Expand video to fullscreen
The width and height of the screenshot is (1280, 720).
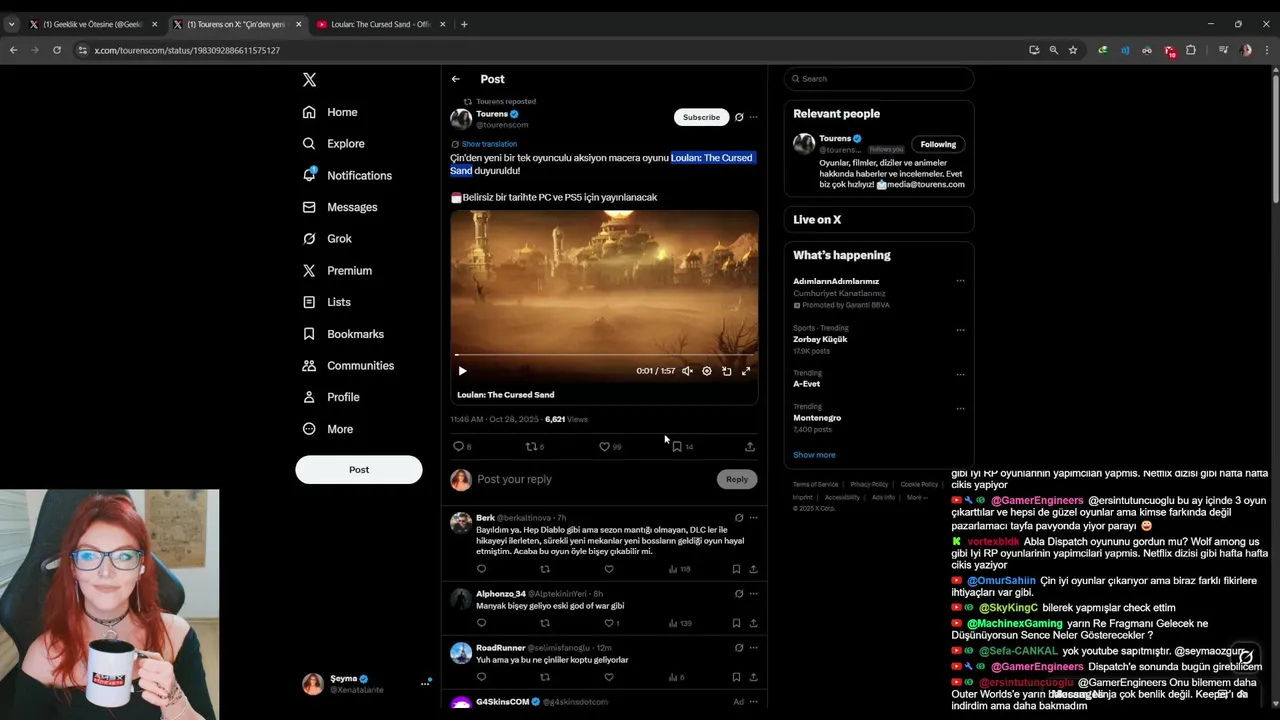746,371
